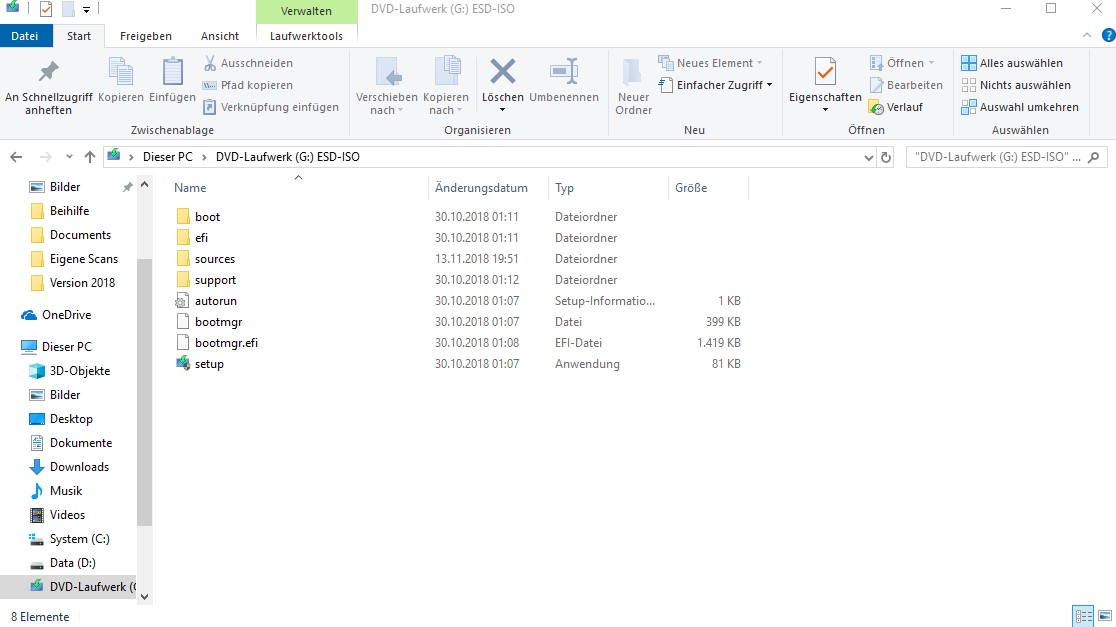Click the Kopieren nach icon
This screenshot has height=627, width=1116.
point(446,71)
